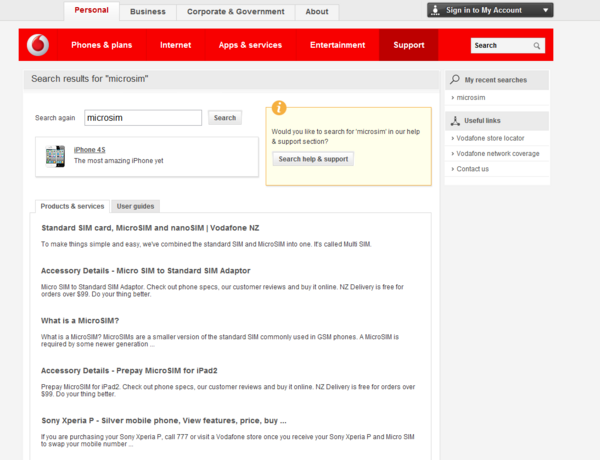Open the Contact us link

(473, 169)
